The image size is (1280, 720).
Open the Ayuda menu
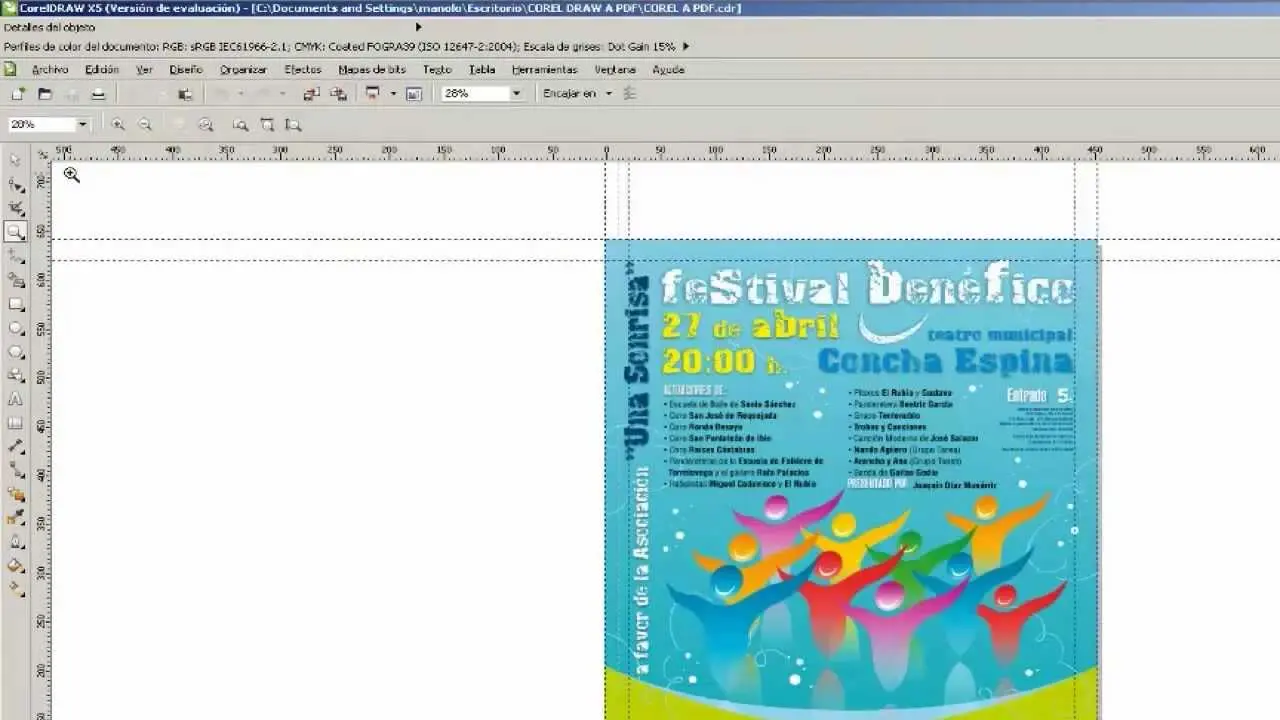[668, 70]
